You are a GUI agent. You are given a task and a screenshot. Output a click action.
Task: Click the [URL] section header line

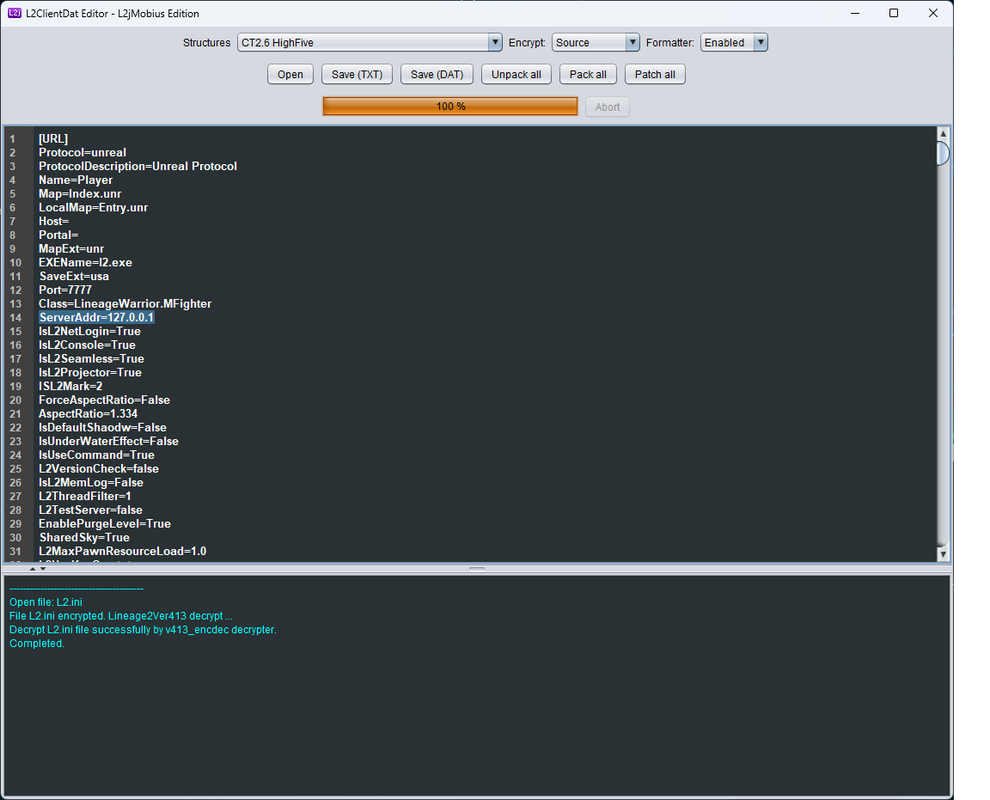click(53, 138)
